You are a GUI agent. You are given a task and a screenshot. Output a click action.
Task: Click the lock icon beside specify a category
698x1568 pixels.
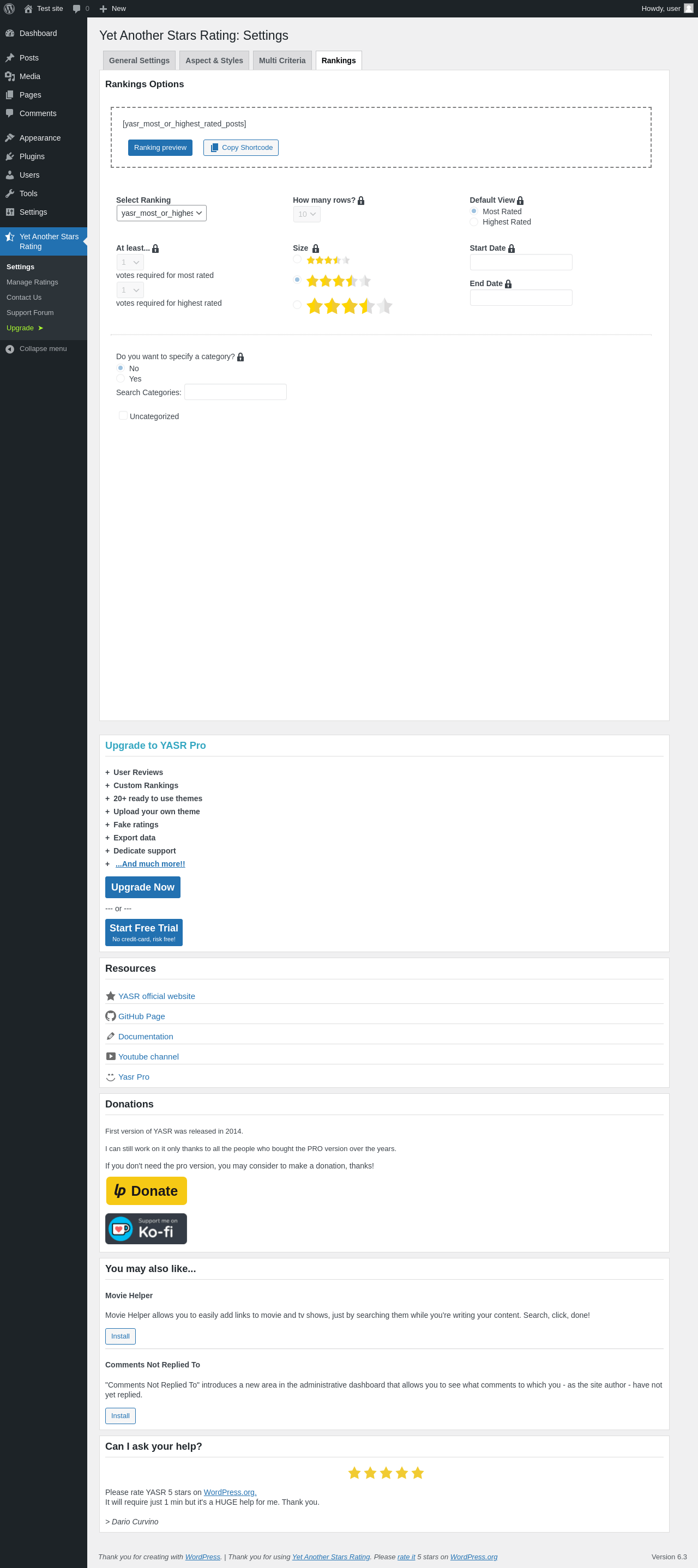click(x=240, y=356)
